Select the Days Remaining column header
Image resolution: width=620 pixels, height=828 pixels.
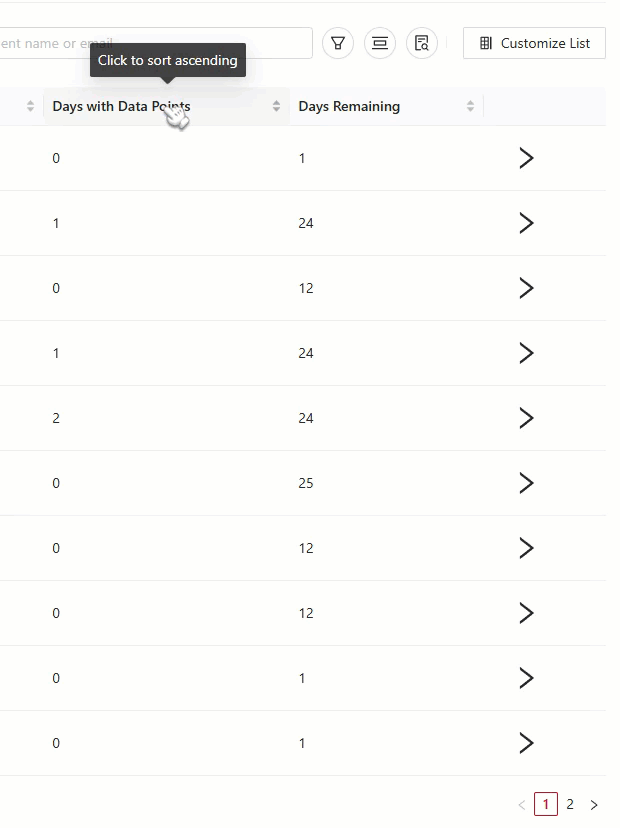[350, 106]
